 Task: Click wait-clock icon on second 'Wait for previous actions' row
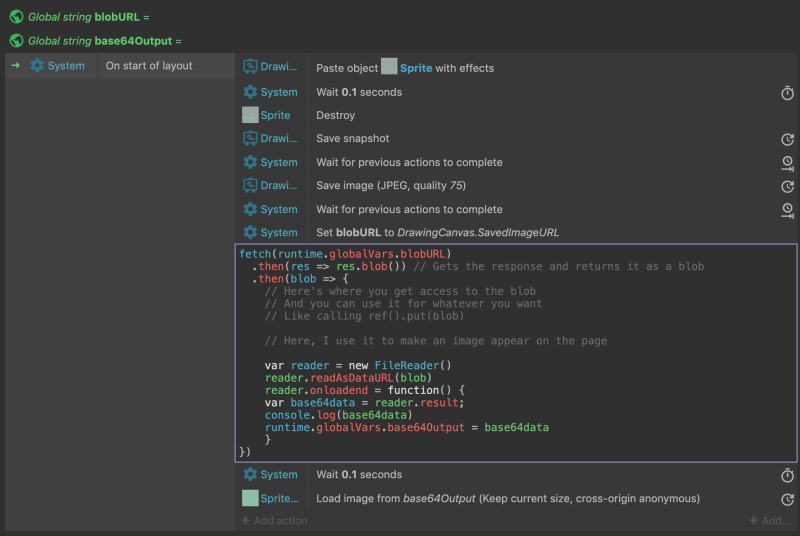point(787,210)
